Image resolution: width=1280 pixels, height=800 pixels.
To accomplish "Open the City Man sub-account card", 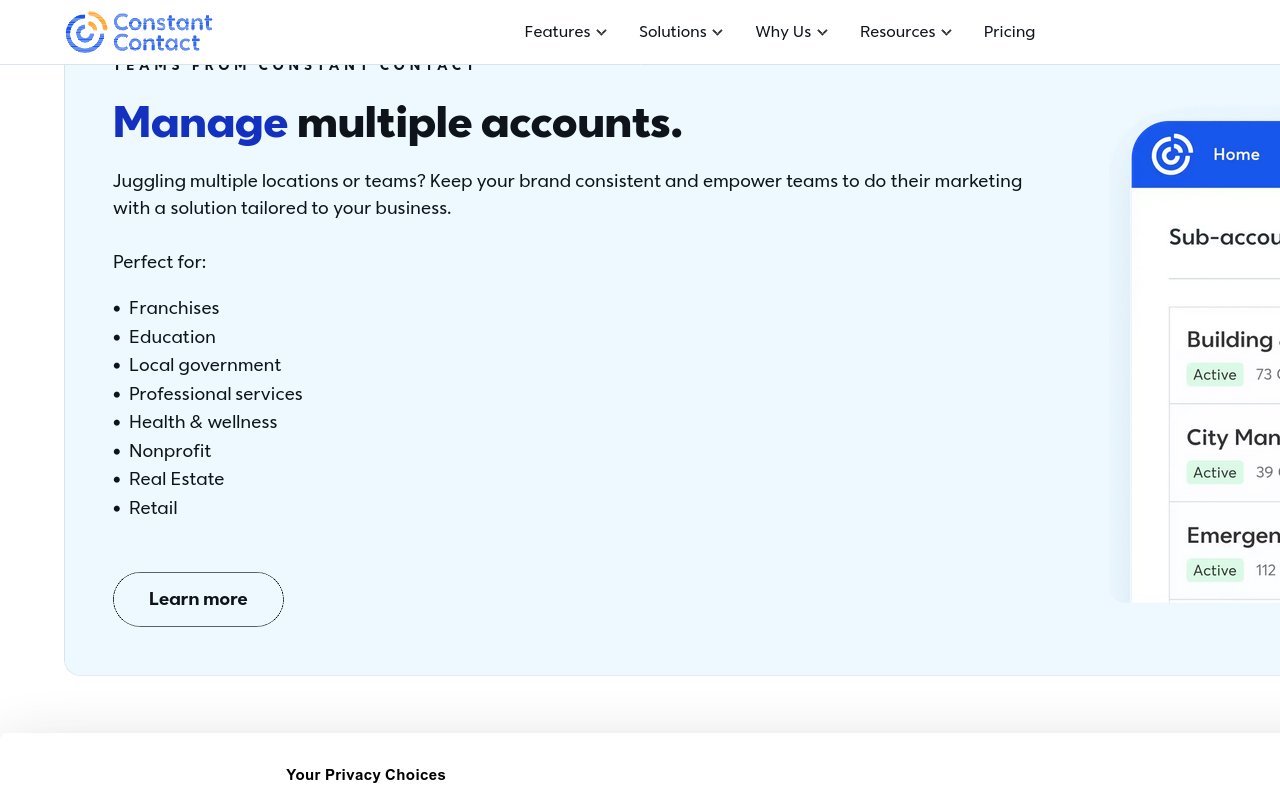I will pyautogui.click(x=1225, y=453).
